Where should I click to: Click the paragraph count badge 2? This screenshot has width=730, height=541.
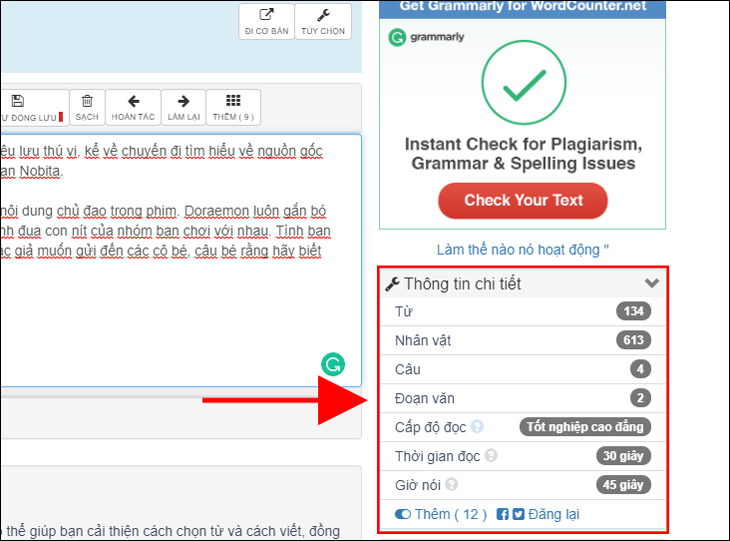(640, 398)
